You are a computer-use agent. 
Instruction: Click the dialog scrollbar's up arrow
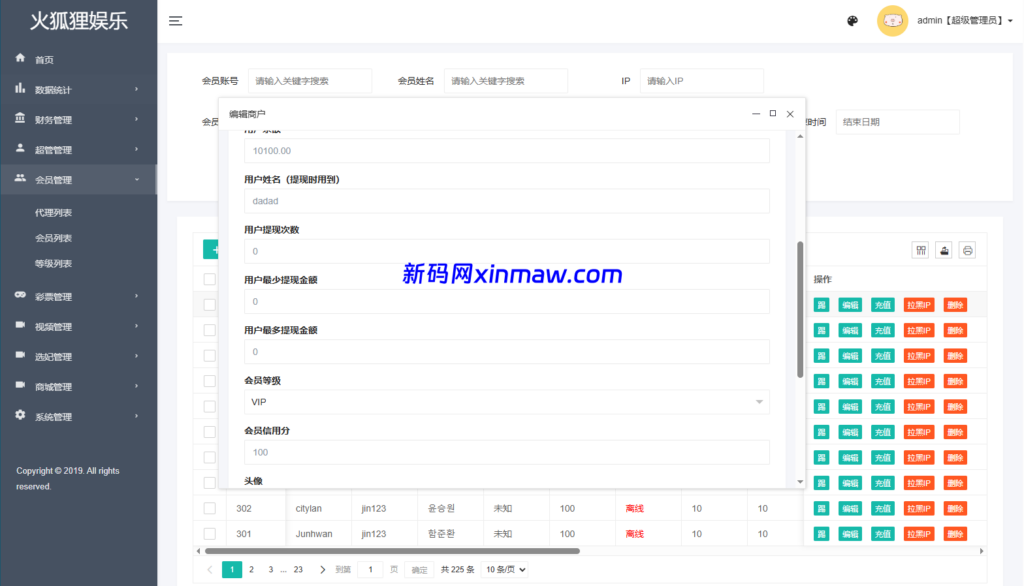pos(800,137)
